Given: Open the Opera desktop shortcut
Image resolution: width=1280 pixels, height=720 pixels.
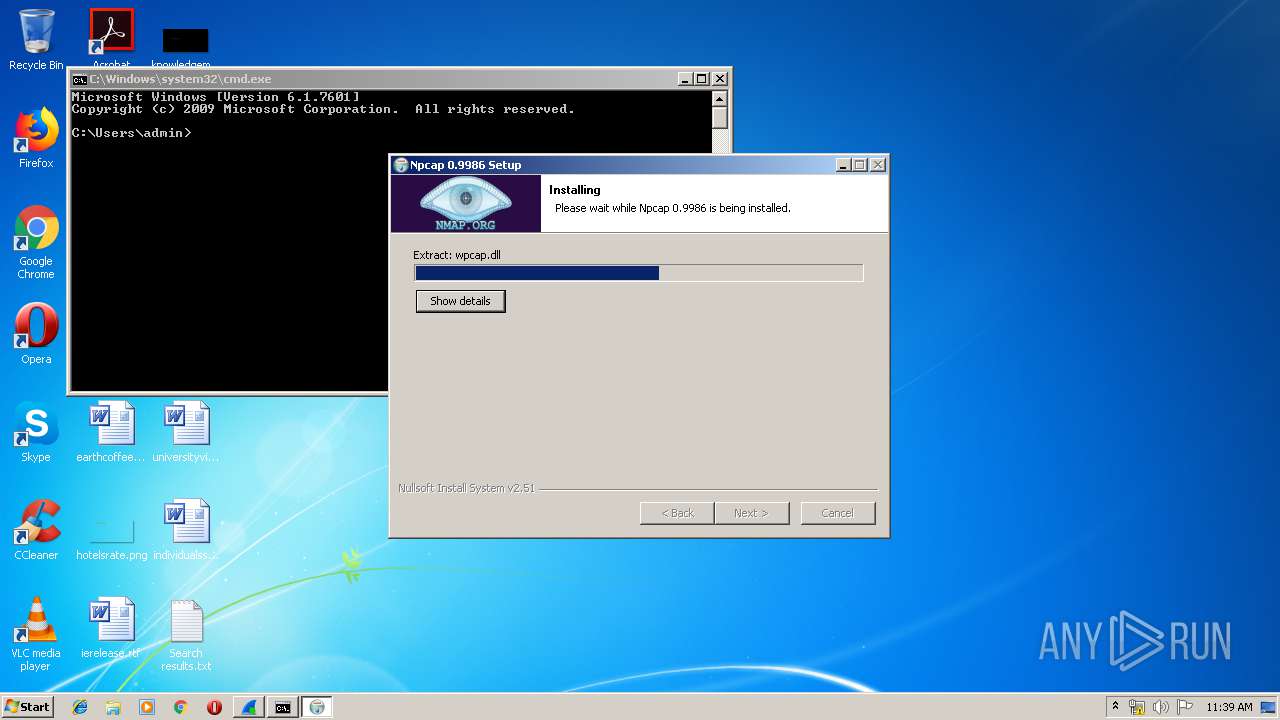Looking at the screenshot, I should 36,334.
